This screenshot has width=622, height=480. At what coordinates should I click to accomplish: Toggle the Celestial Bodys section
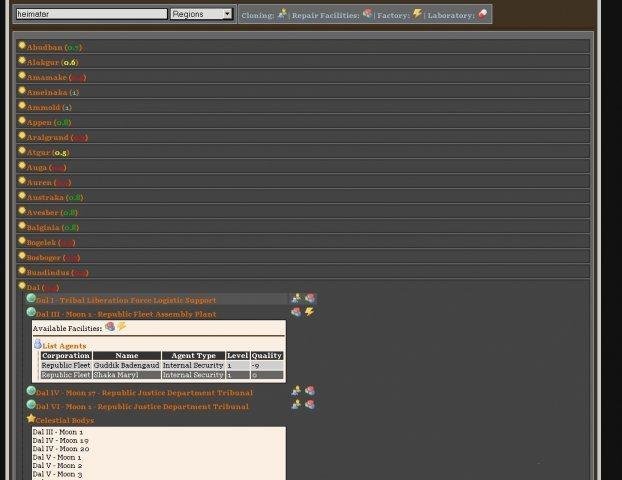tap(65, 420)
